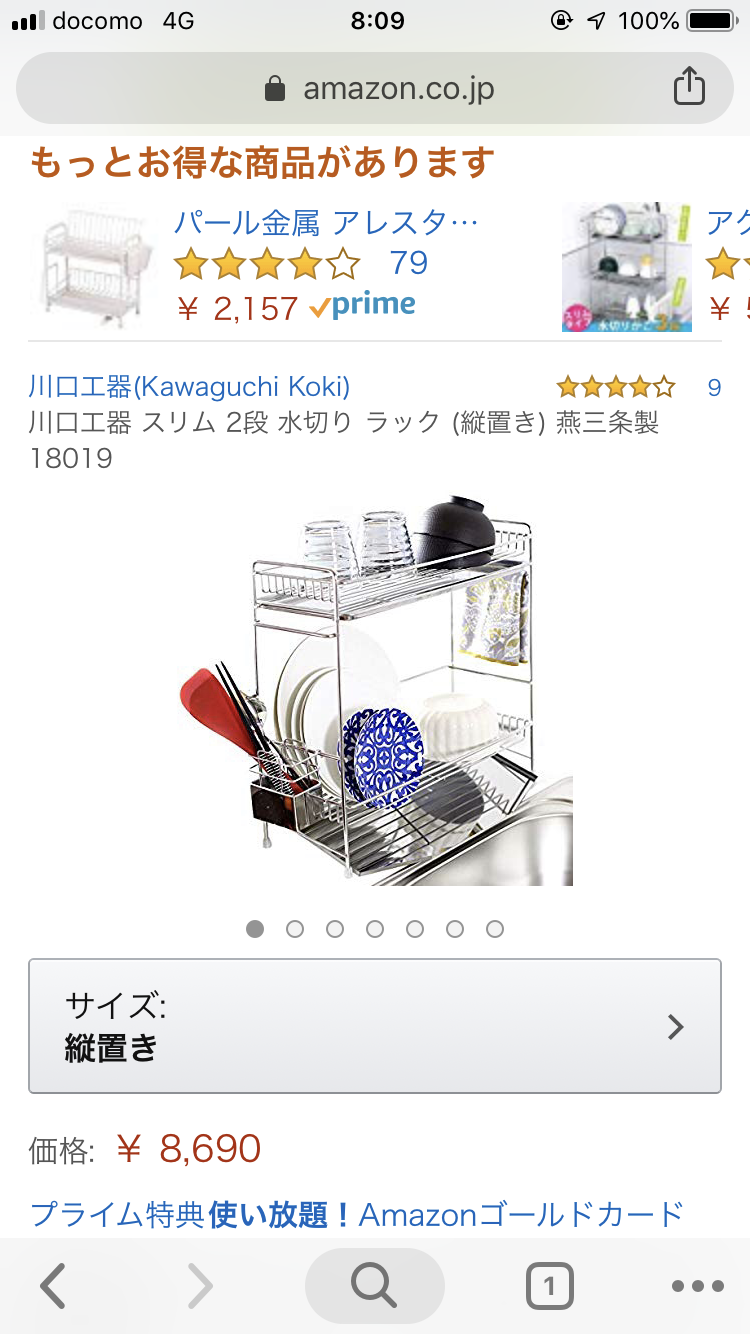Tap the four-star rating icons of Kawaguchi Koki product
Viewport: 750px width, 1334px height.
616,387
